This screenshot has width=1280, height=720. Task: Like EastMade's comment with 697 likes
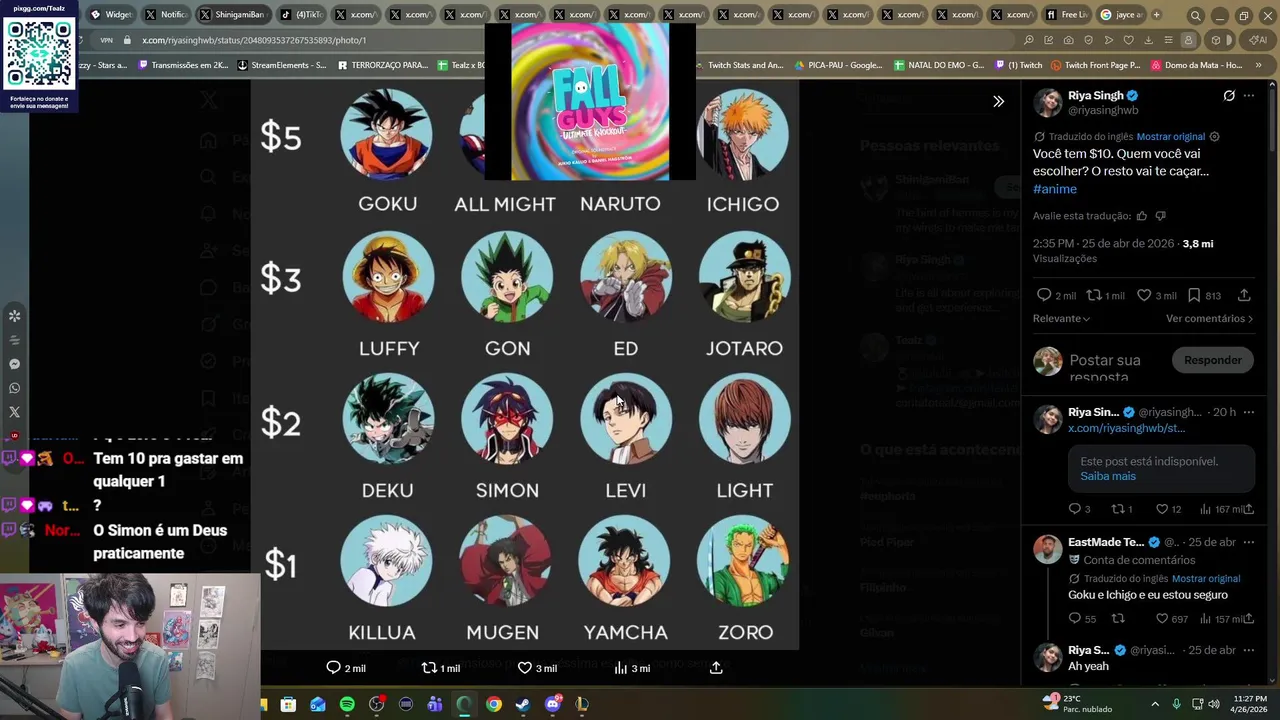click(1162, 619)
